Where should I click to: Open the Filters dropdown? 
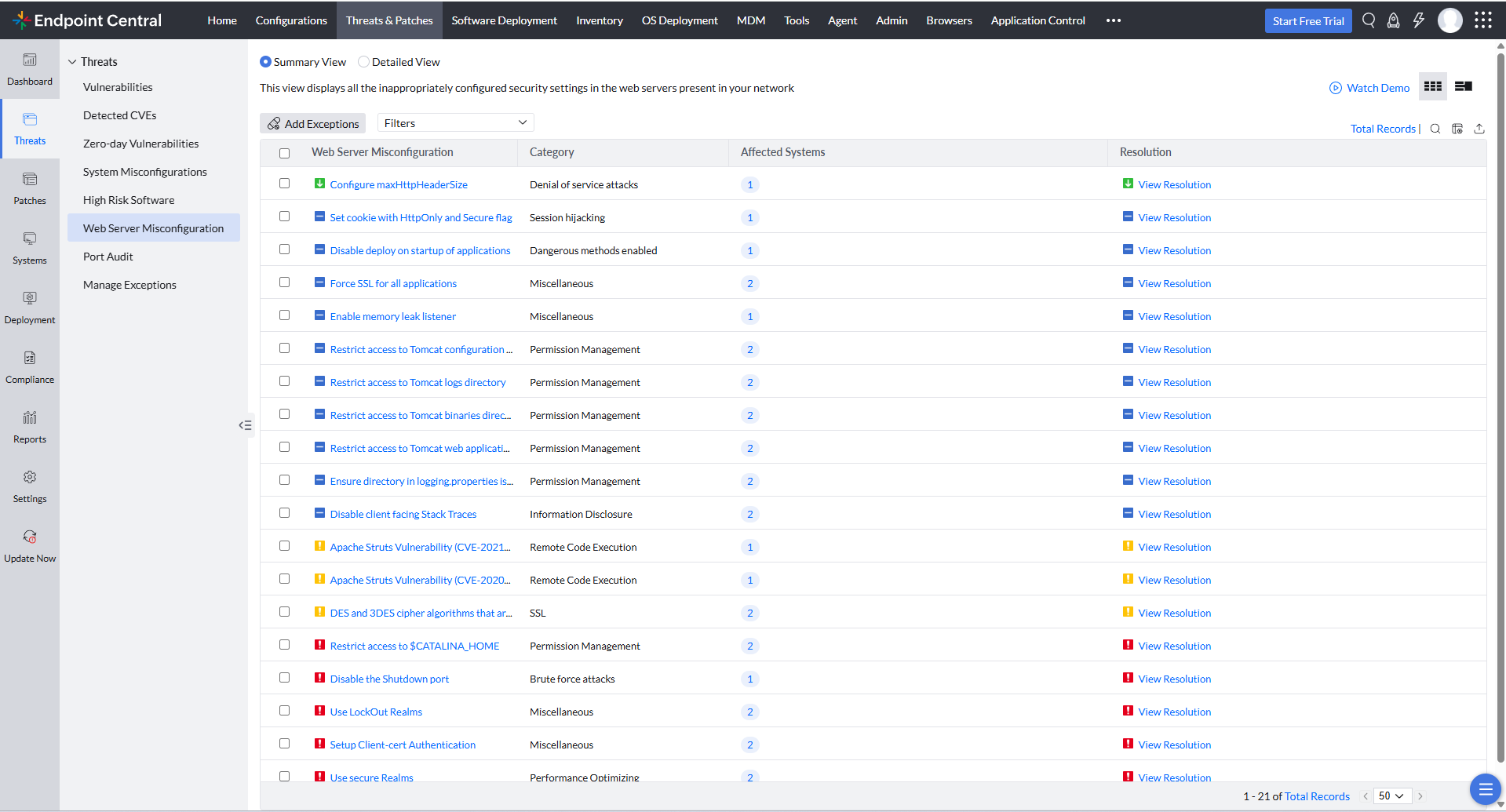tap(455, 123)
